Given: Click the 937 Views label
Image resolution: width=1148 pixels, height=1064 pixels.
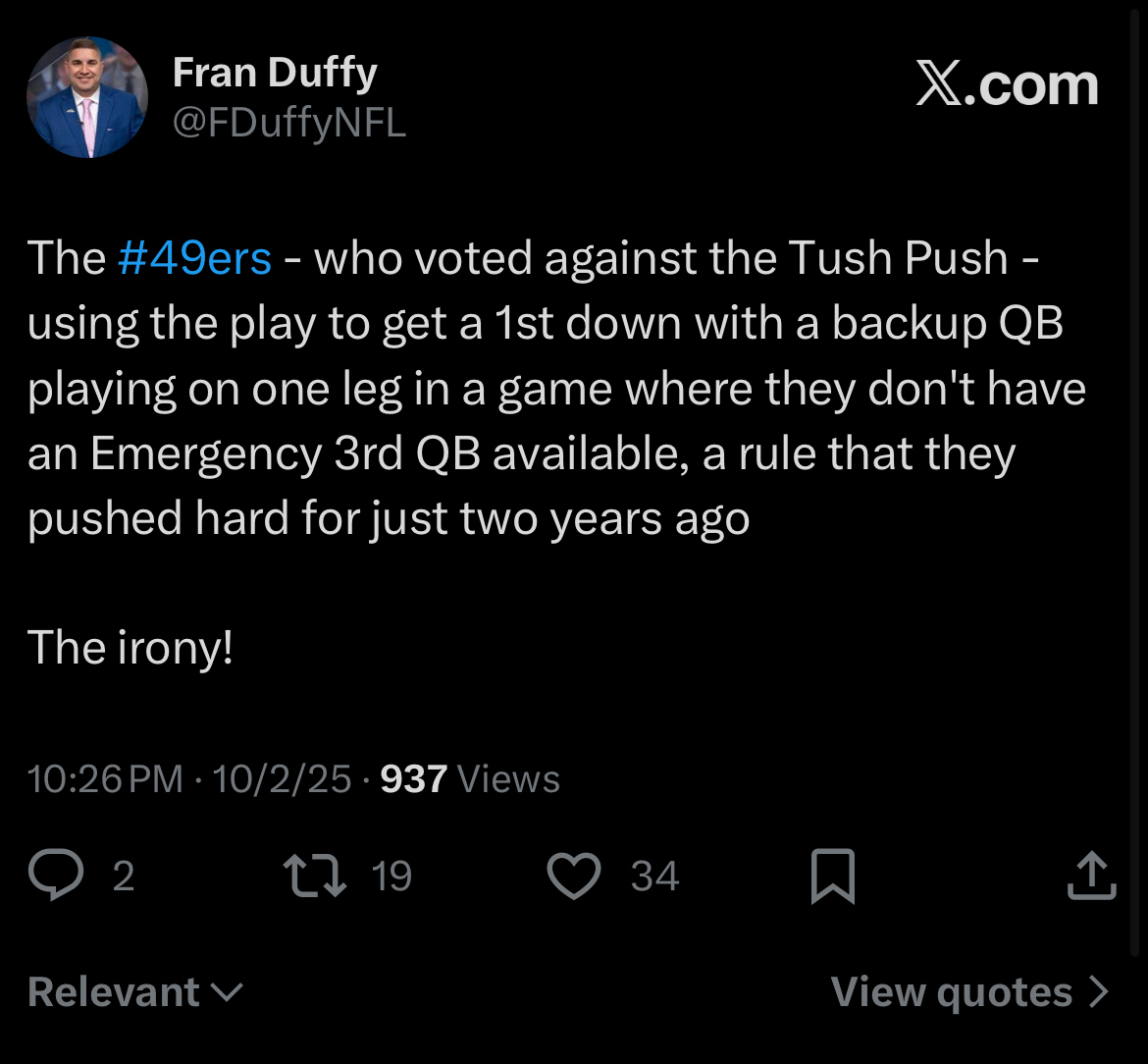Looking at the screenshot, I should 469,779.
